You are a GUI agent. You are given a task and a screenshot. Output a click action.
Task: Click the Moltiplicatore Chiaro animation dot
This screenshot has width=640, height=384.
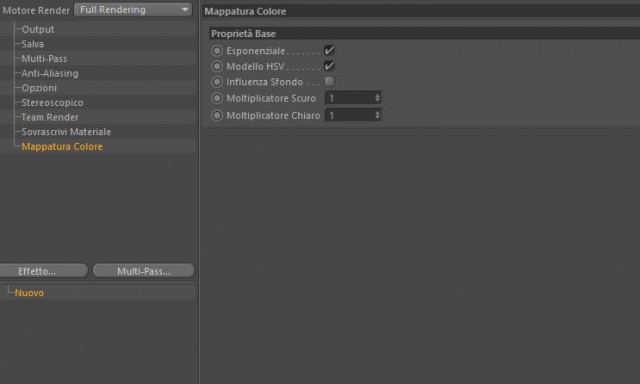tap(217, 115)
